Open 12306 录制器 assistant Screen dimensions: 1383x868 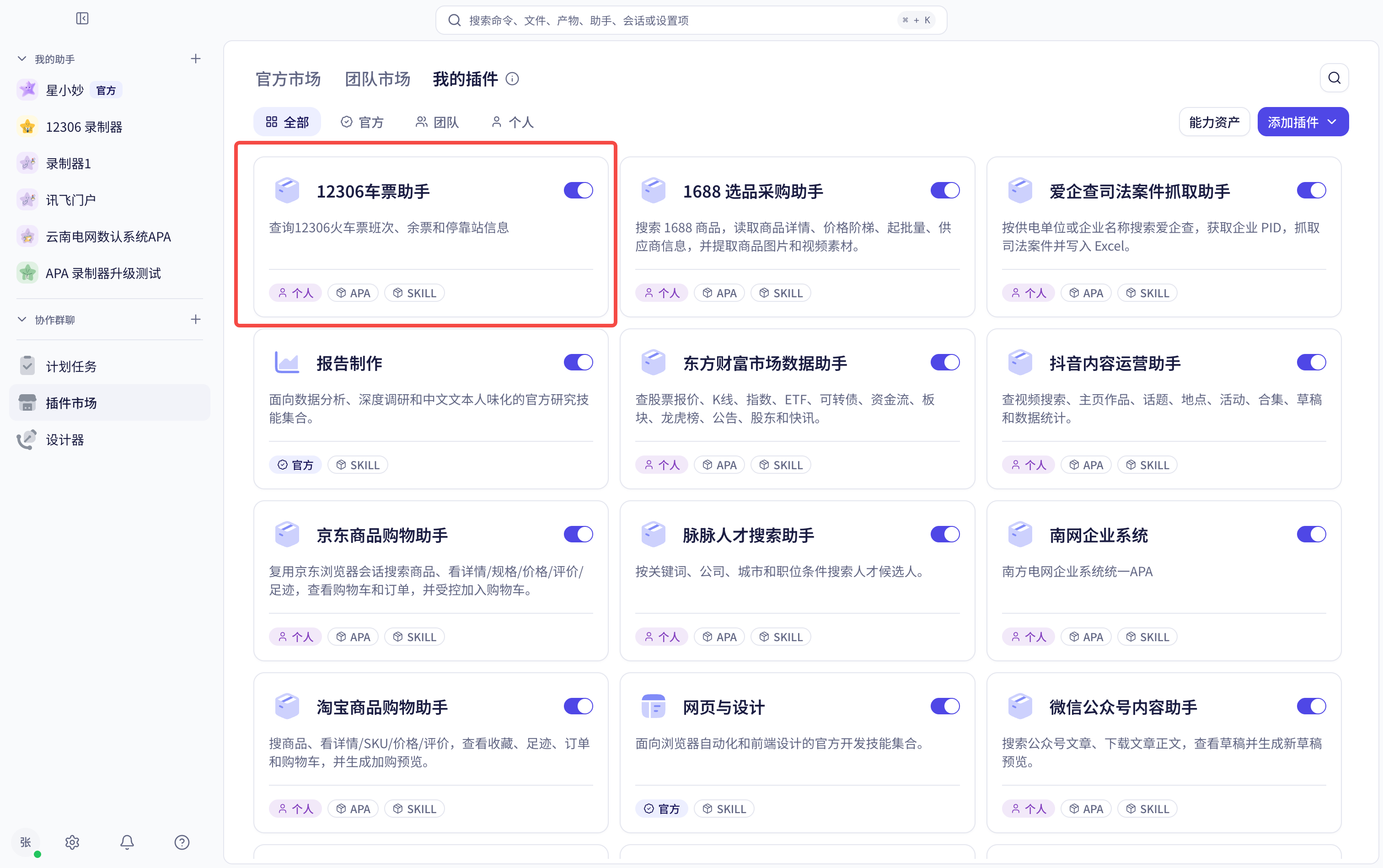pyautogui.click(x=109, y=127)
